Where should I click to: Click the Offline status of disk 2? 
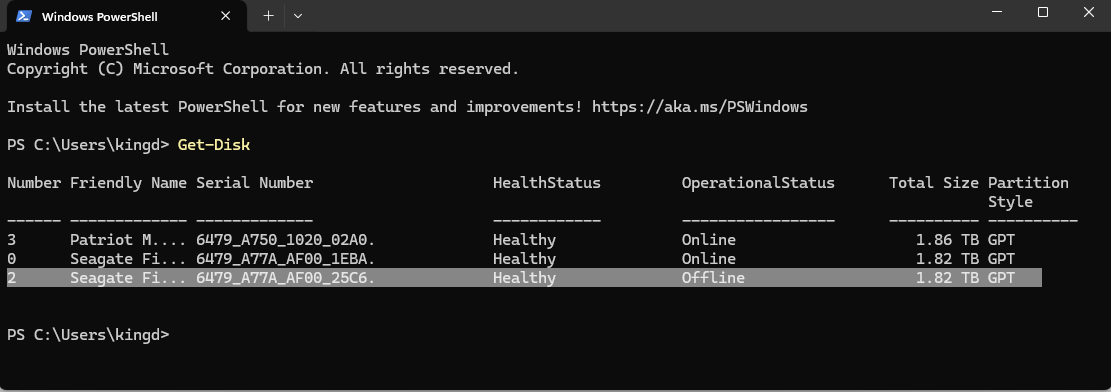coord(713,278)
